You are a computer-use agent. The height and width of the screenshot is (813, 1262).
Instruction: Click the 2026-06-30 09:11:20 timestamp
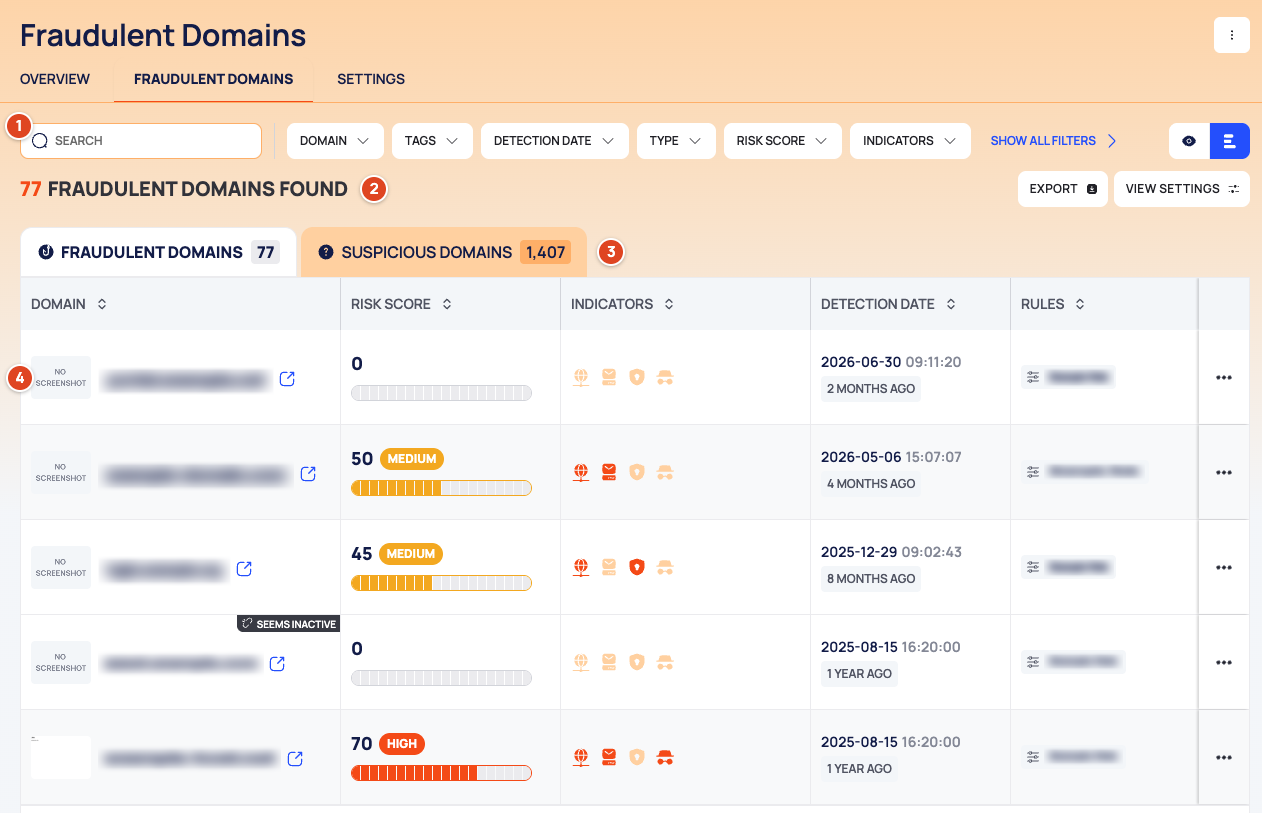tap(891, 362)
